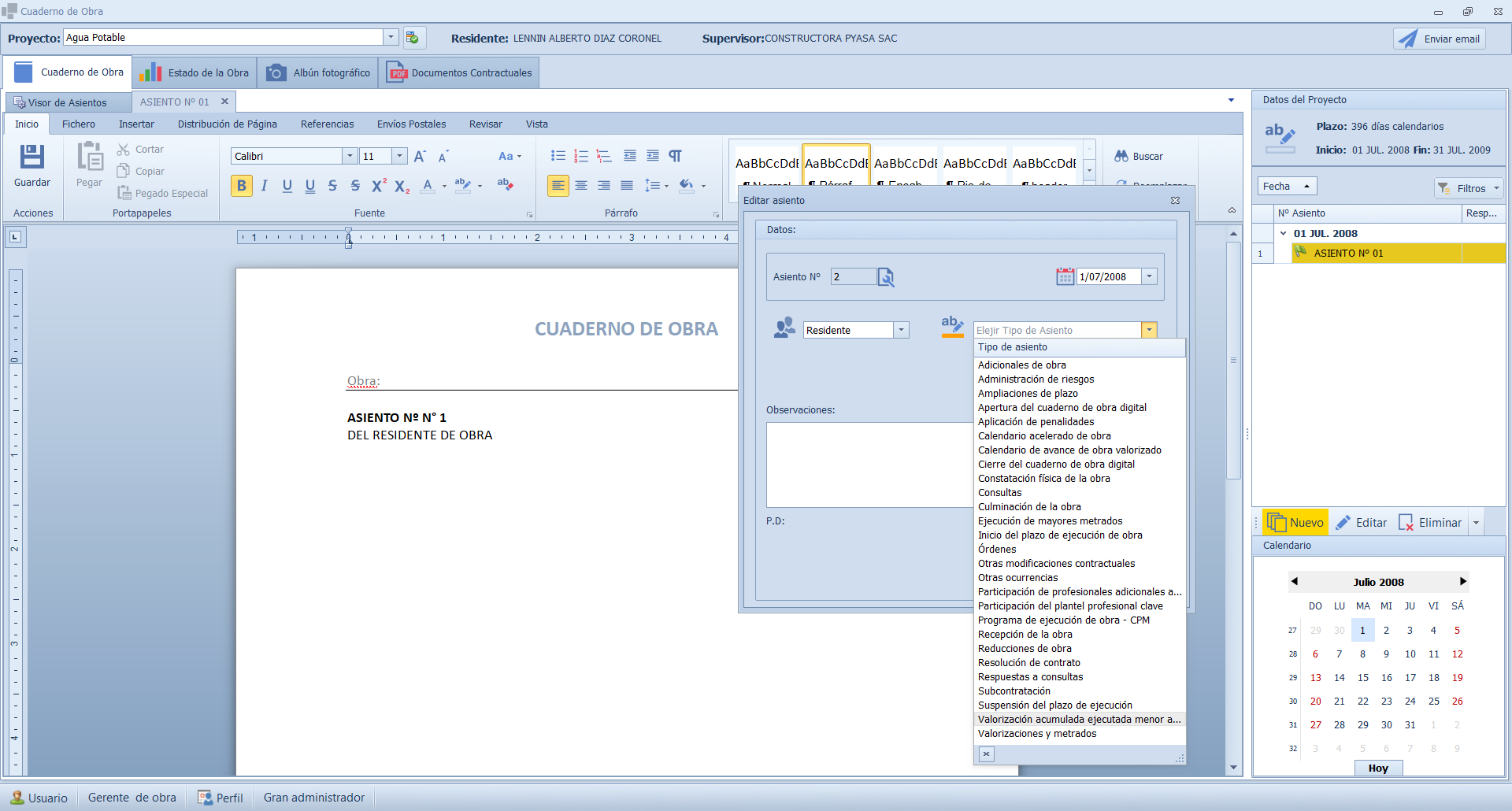Screen dimensions: 1512x811
Task: Click the search icon beside Asiento Nº field
Action: click(x=886, y=277)
